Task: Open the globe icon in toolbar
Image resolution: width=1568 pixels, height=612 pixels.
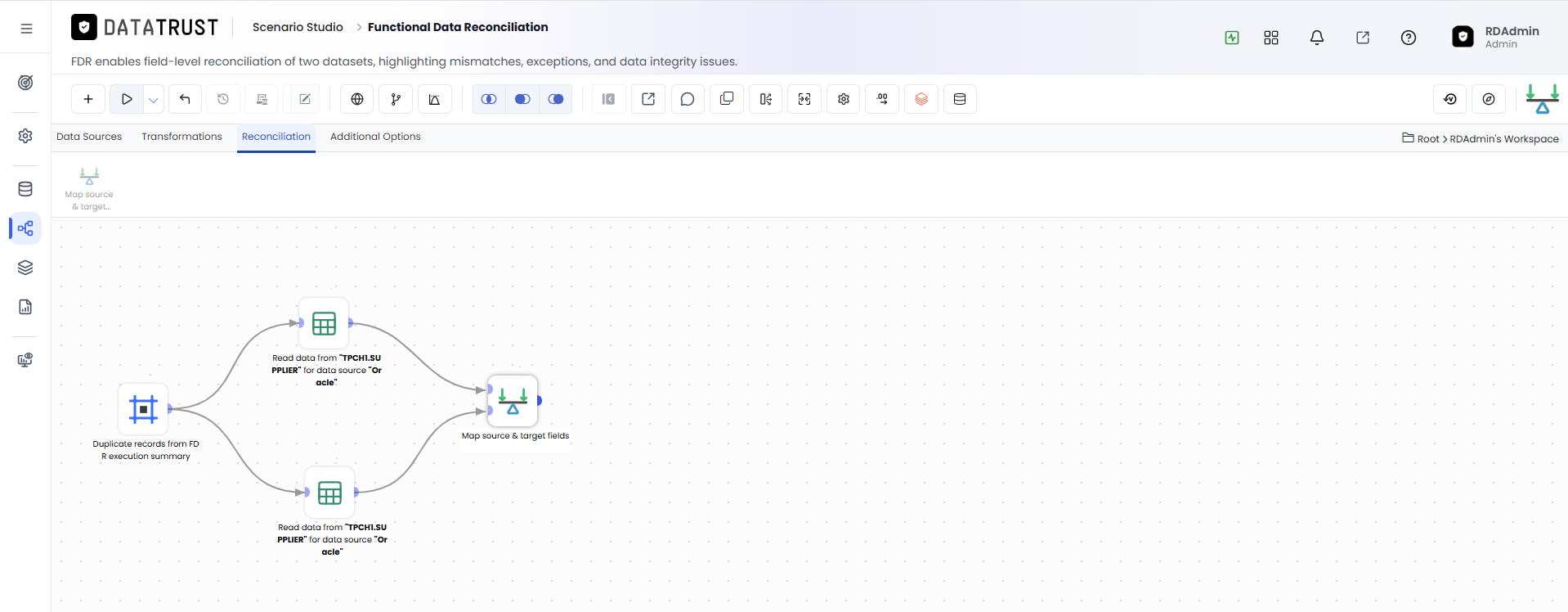Action: point(357,99)
